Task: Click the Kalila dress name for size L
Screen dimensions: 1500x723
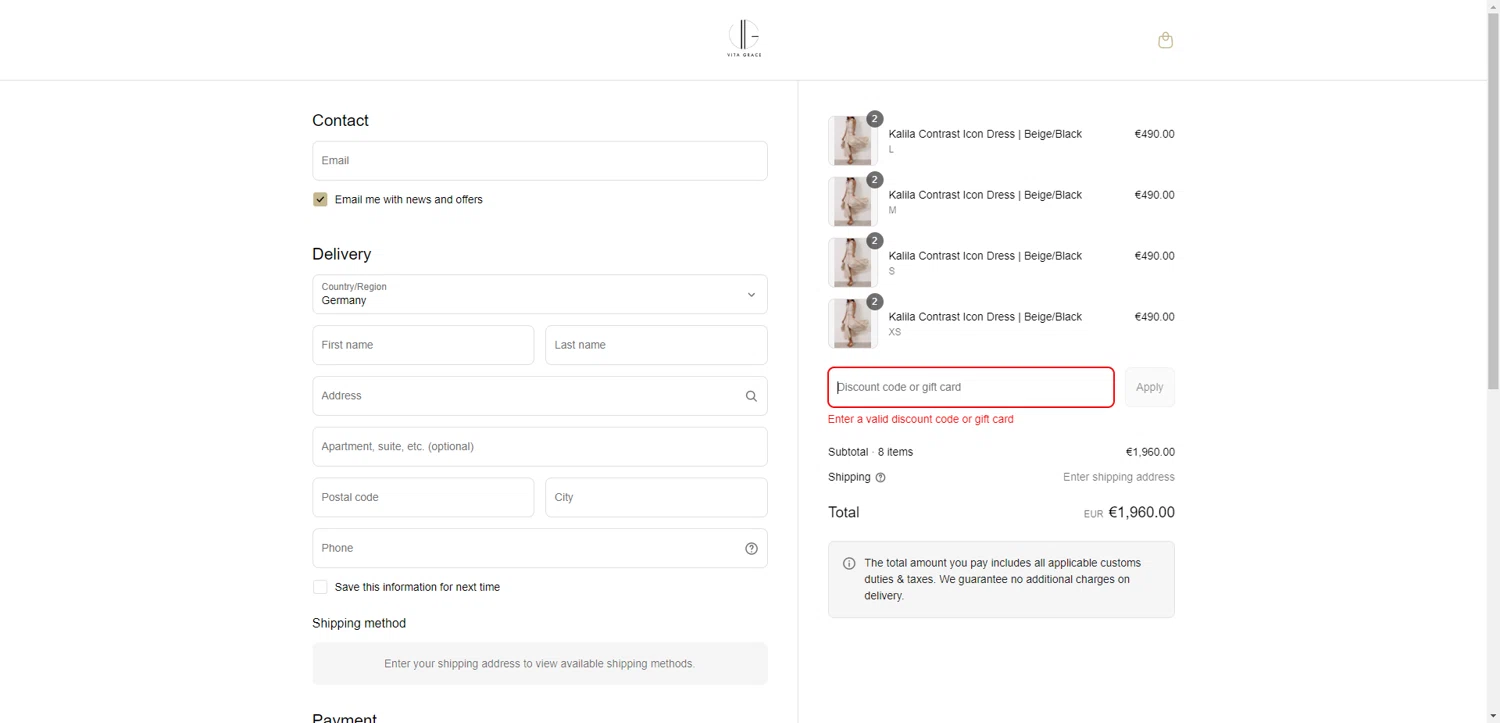Action: (985, 134)
